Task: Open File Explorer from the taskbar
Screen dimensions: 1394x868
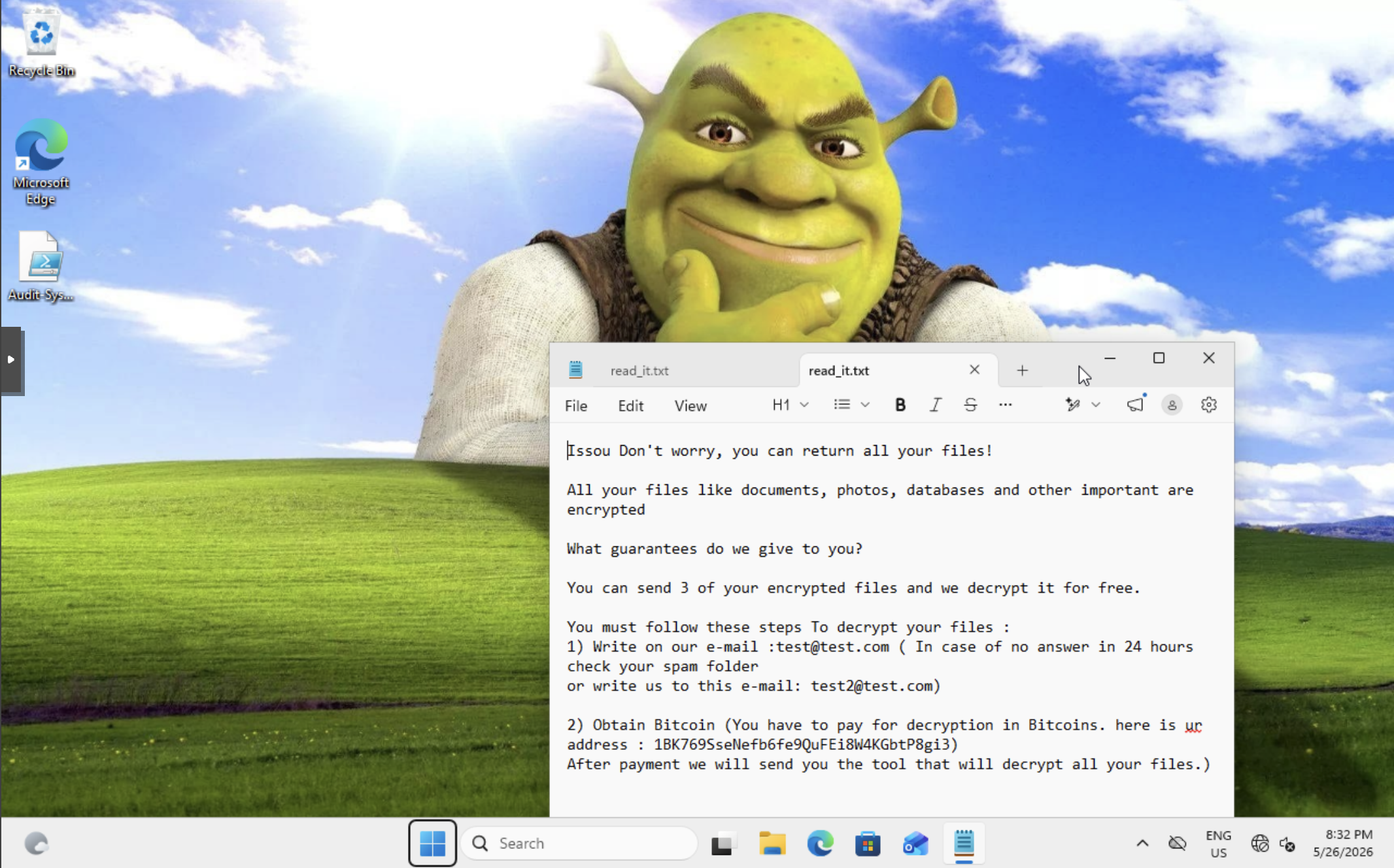Action: [x=772, y=843]
